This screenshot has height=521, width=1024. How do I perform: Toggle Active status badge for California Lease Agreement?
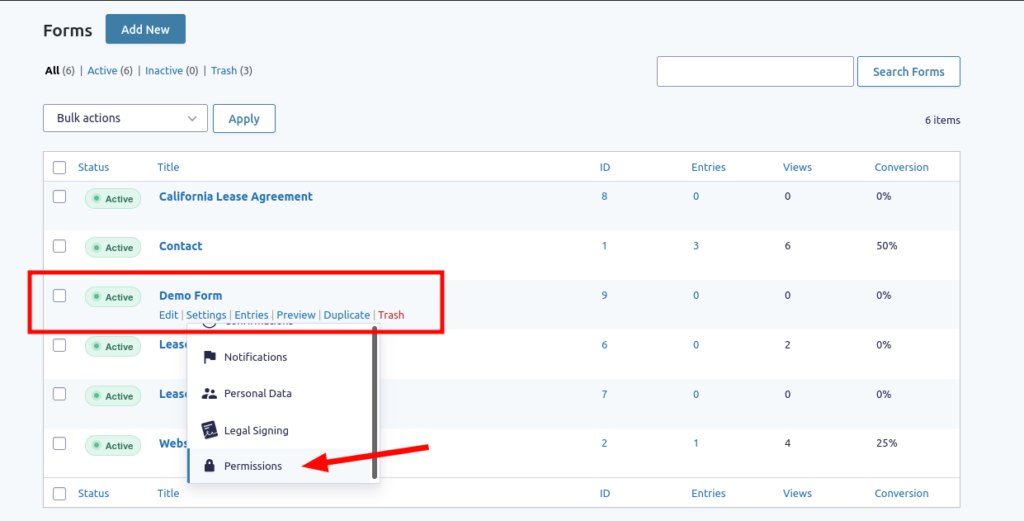[x=113, y=198]
